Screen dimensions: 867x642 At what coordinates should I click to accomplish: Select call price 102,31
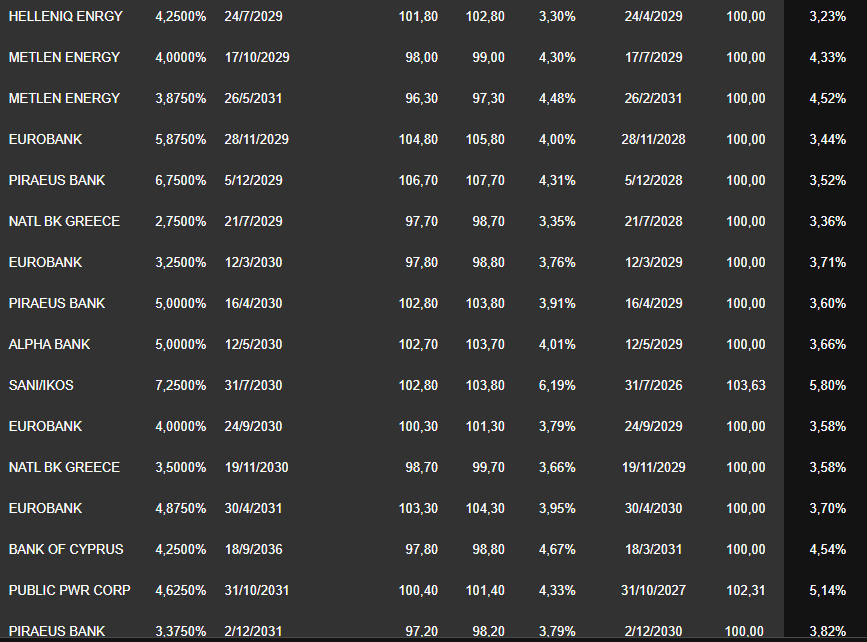pos(746,589)
